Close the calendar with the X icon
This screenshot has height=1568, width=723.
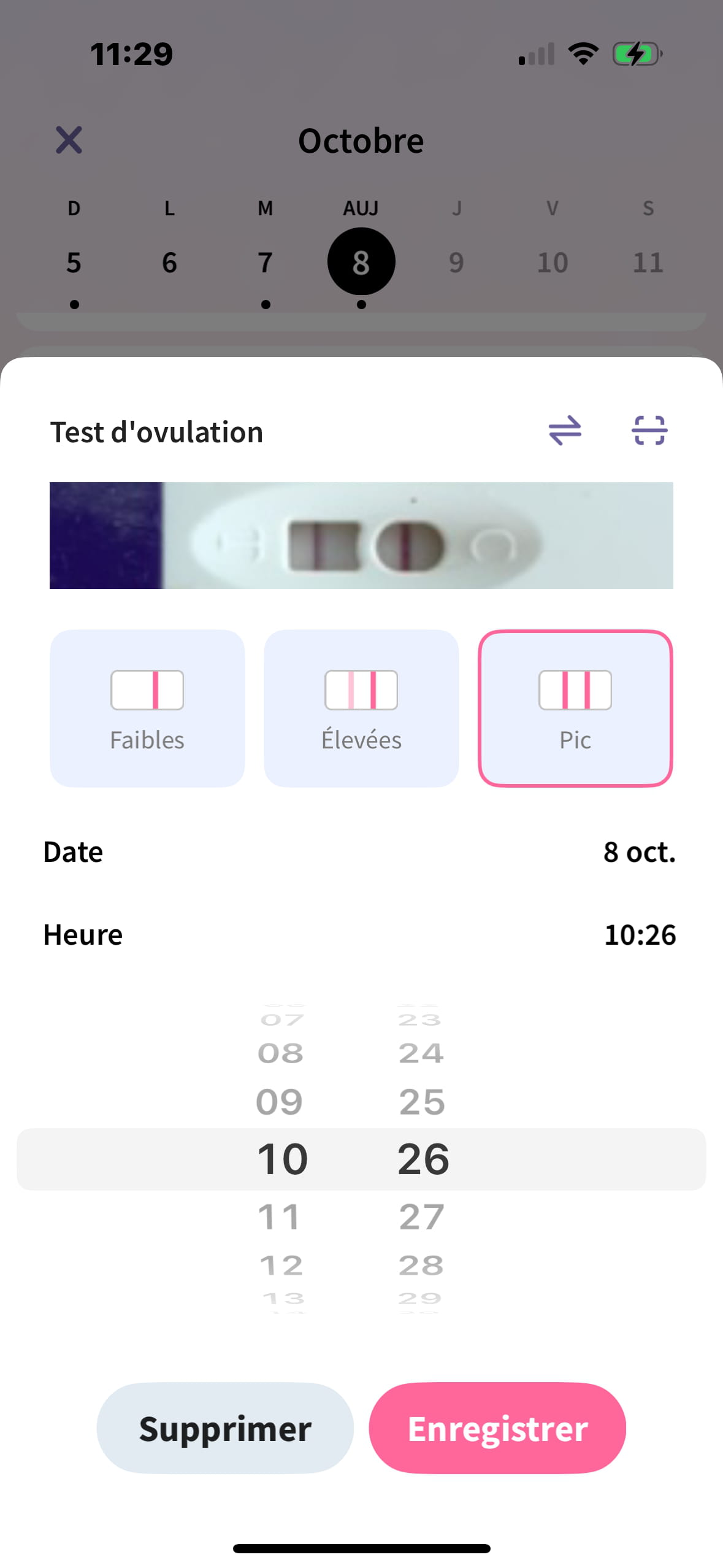pos(69,140)
